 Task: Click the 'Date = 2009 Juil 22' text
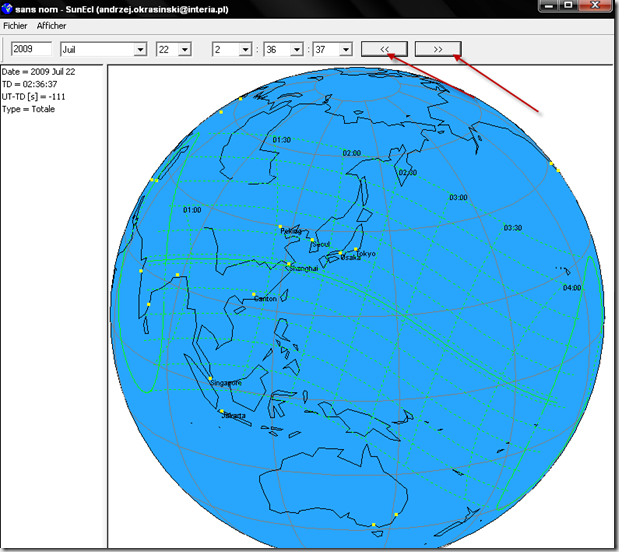tap(38, 72)
